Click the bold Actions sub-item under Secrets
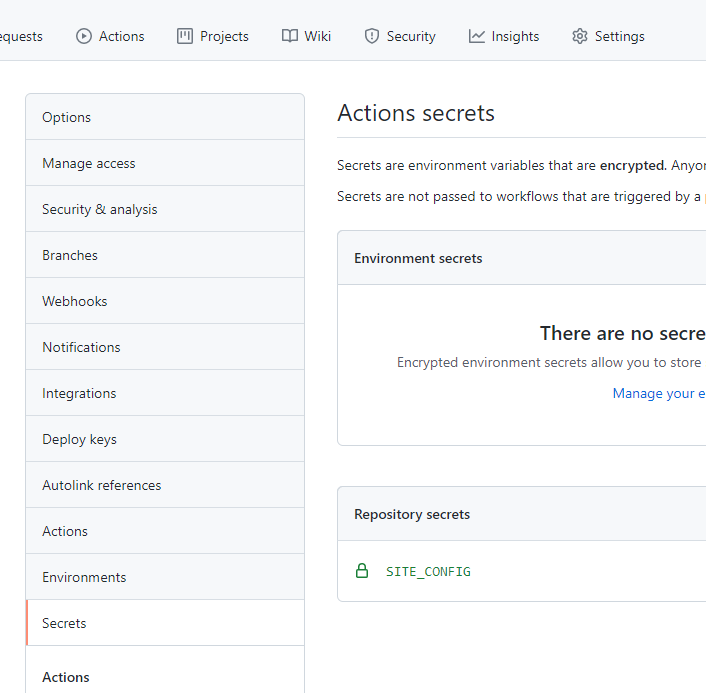The height and width of the screenshot is (693, 706). (x=66, y=677)
